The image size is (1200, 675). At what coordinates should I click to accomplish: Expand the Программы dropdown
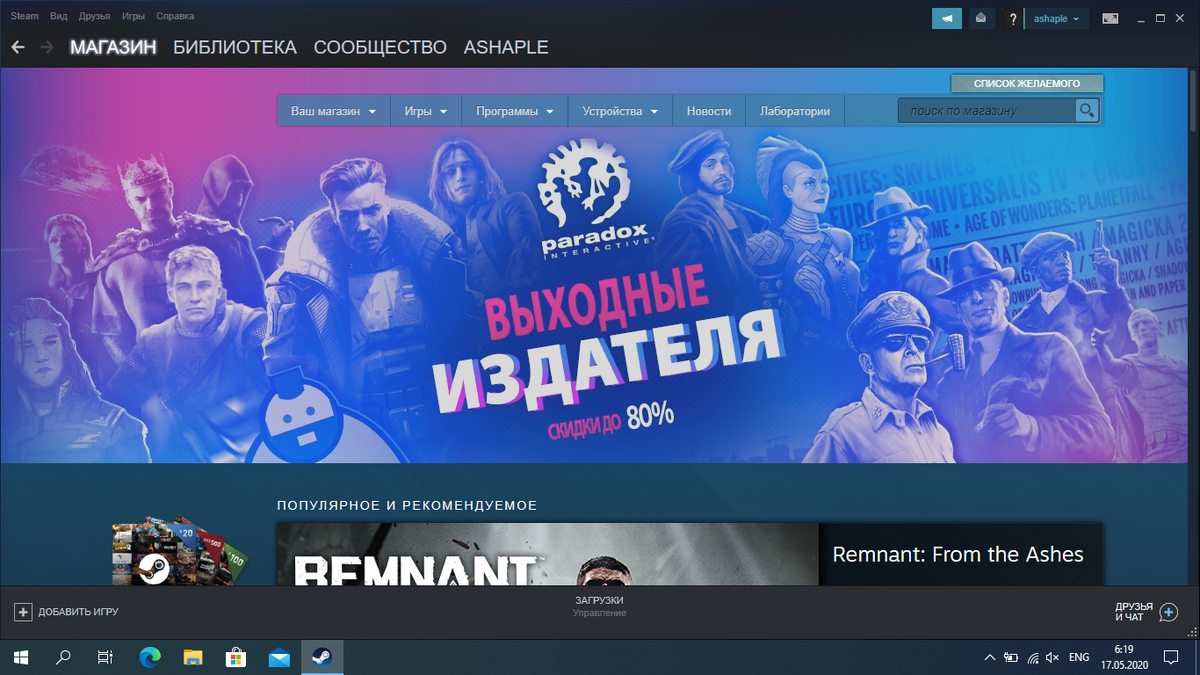coord(515,111)
